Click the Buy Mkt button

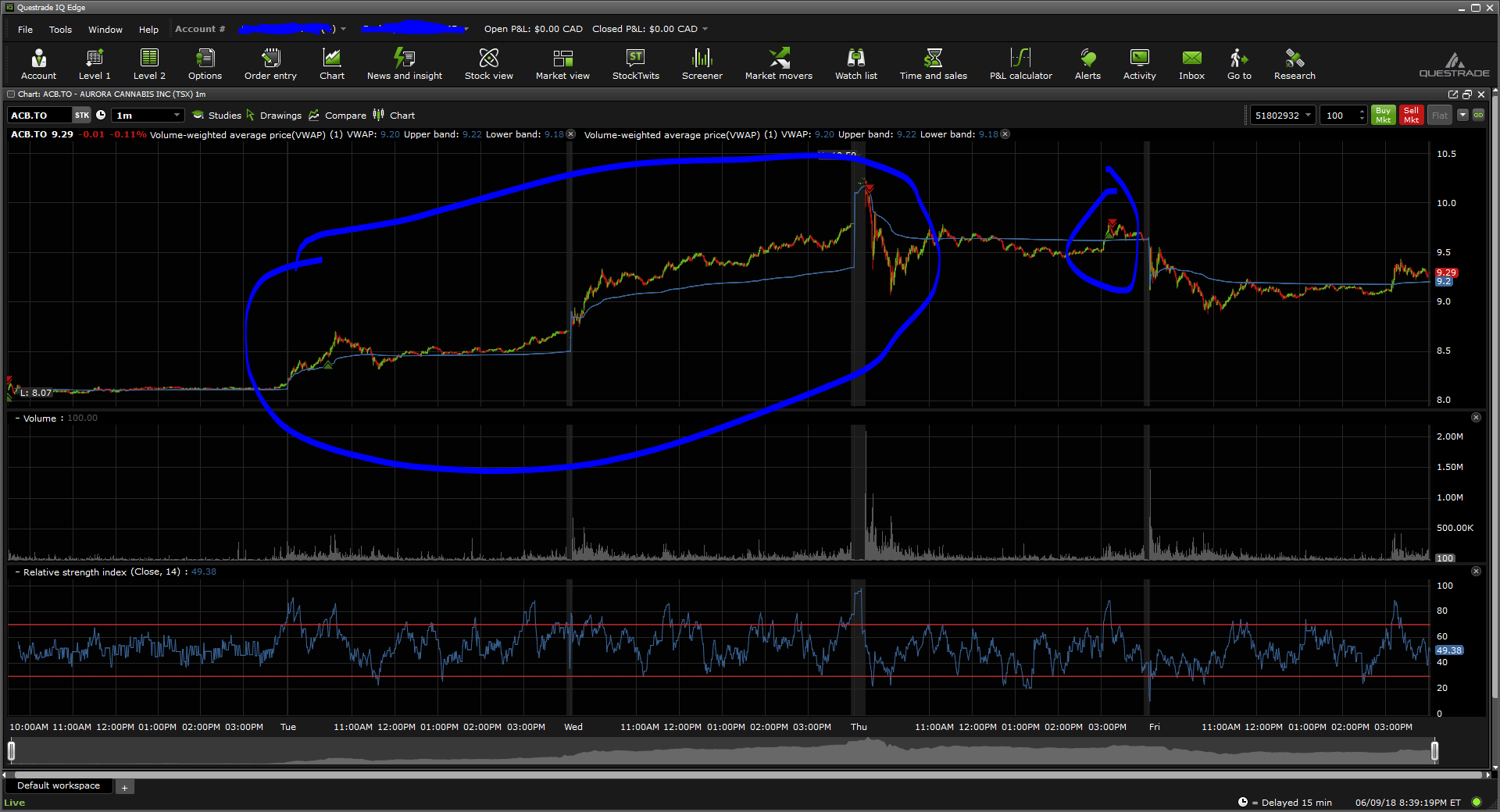tap(1383, 115)
